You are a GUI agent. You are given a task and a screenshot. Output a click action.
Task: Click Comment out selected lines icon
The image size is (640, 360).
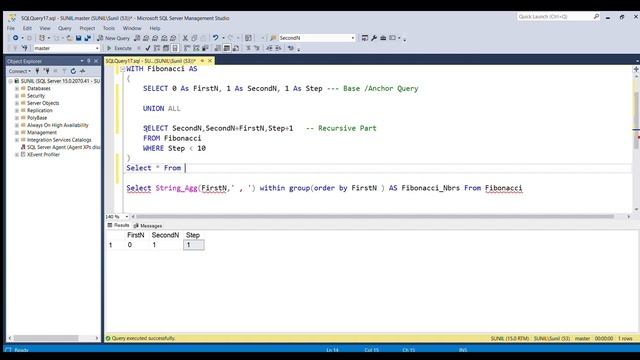(x=248, y=48)
